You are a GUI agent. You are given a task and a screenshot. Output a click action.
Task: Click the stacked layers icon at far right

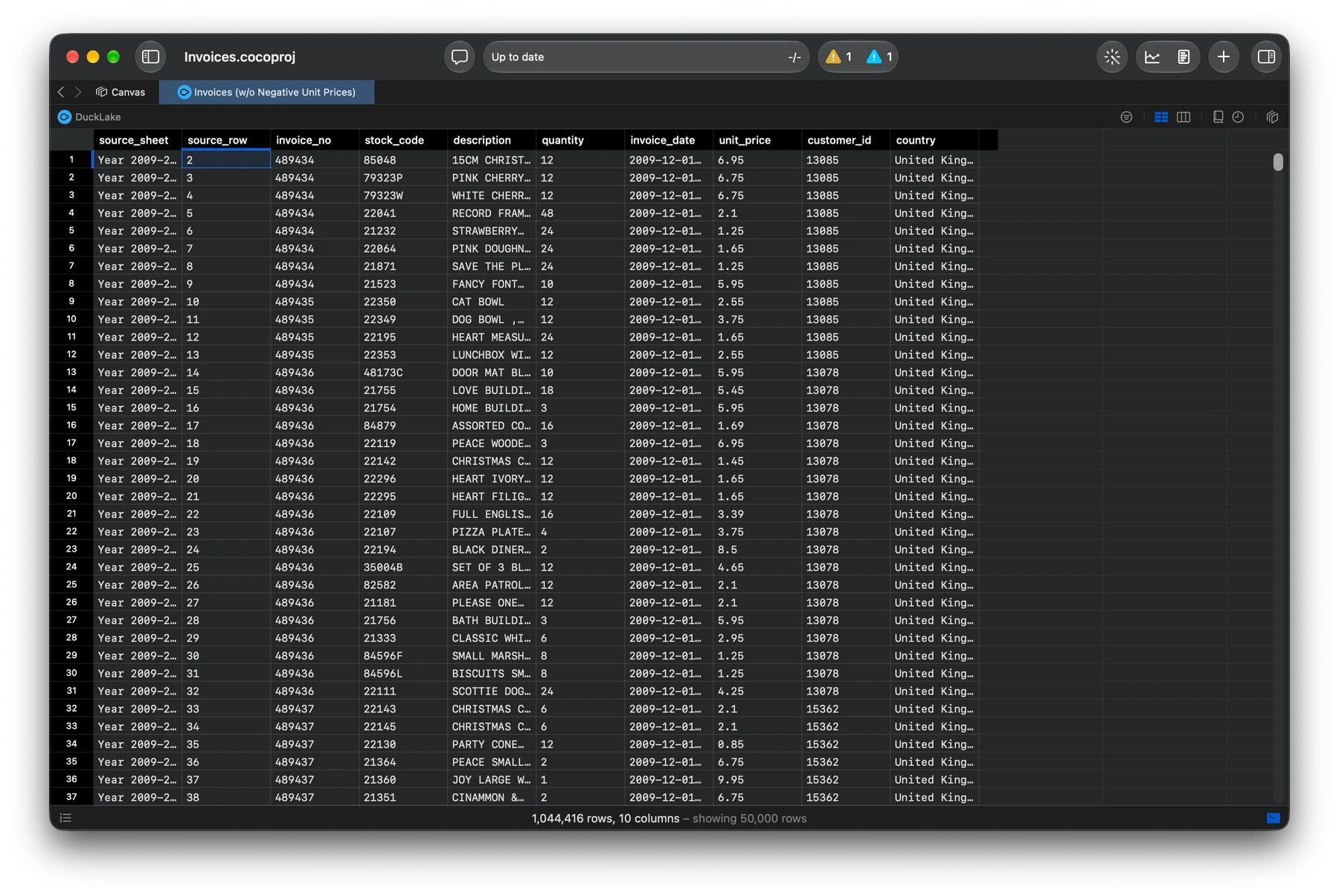pyautogui.click(x=1272, y=117)
